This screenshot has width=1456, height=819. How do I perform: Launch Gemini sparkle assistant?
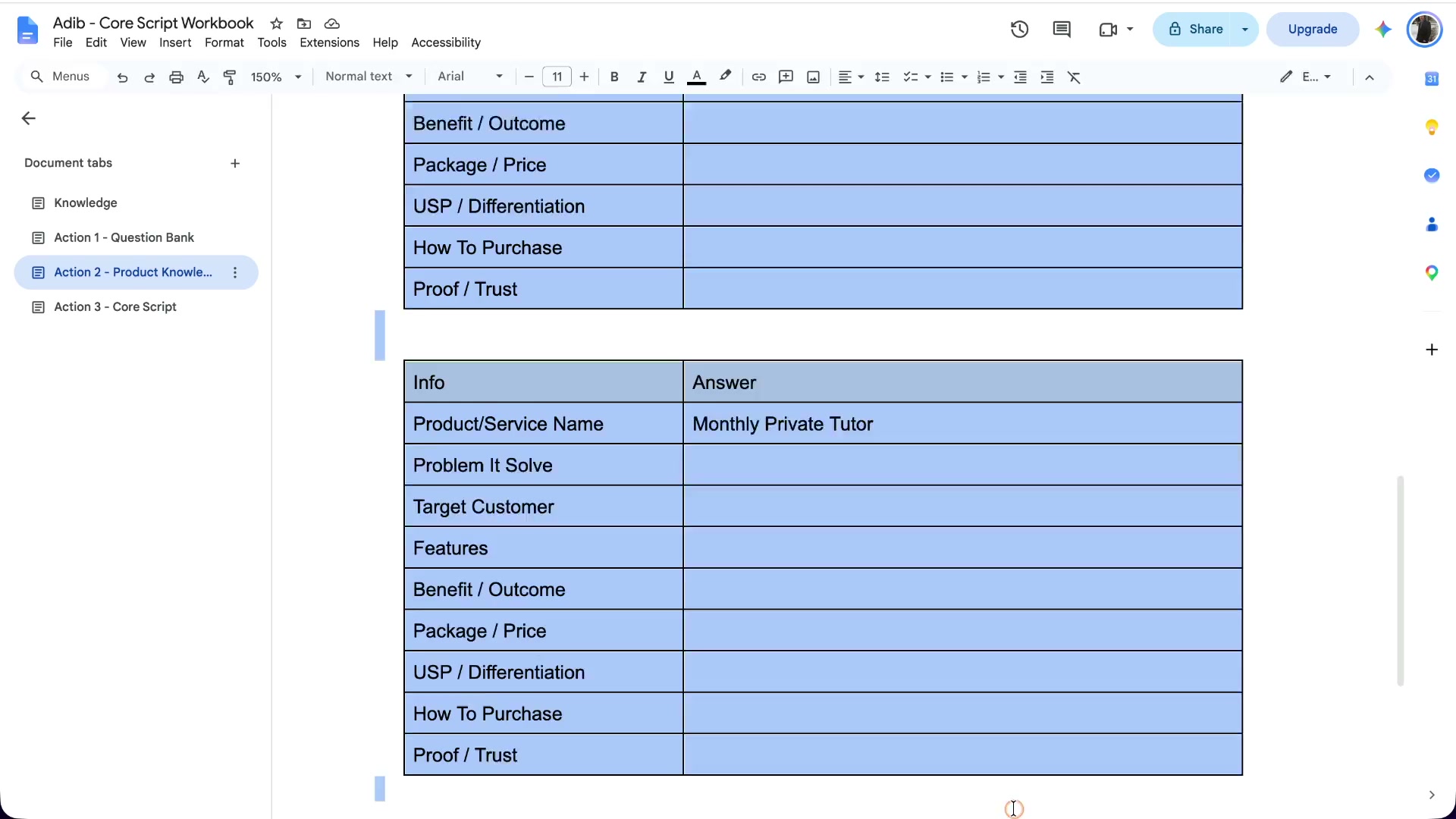[1383, 30]
